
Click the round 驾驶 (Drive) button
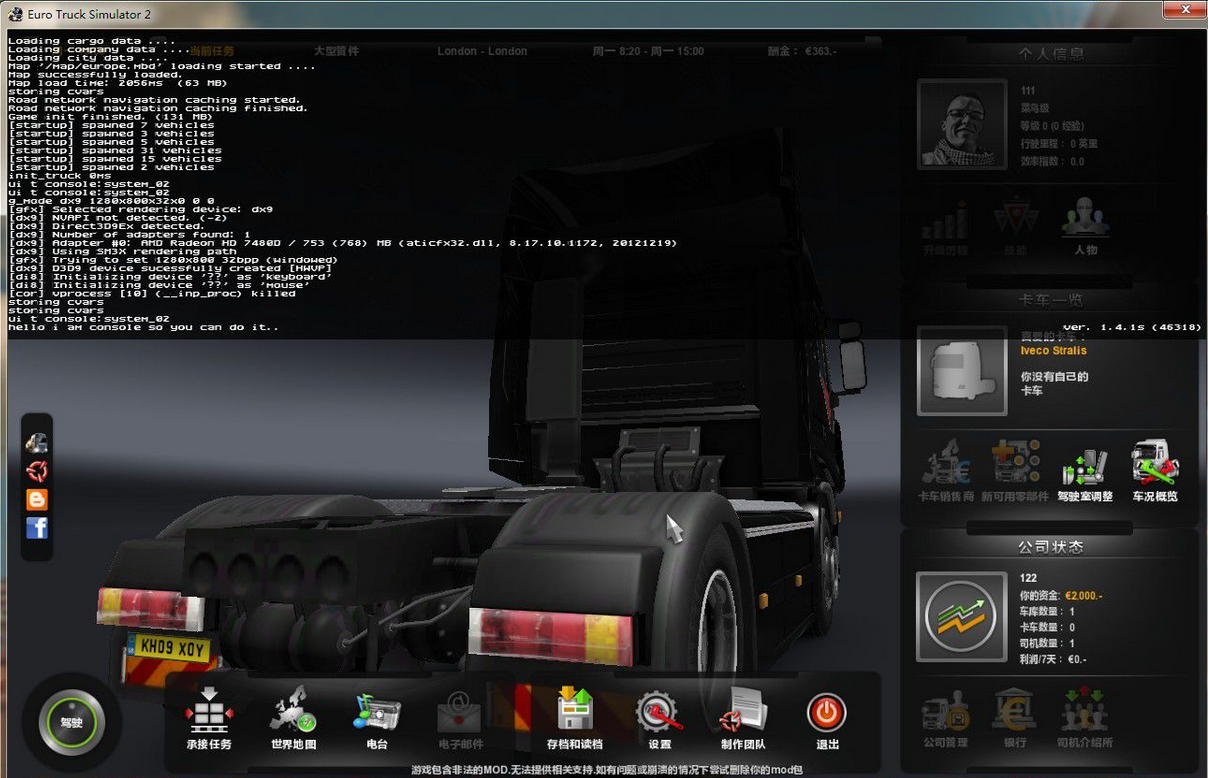[x=71, y=722]
